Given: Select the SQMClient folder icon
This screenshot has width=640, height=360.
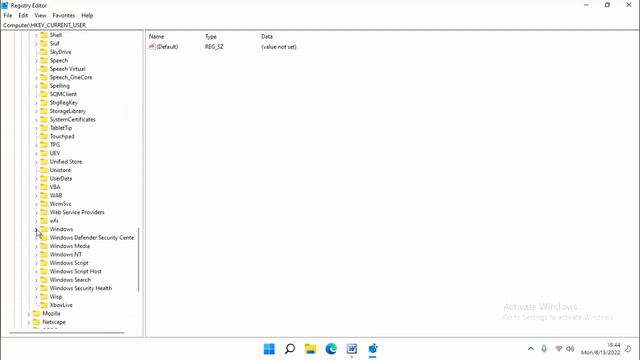Looking at the screenshot, I should pos(44,94).
